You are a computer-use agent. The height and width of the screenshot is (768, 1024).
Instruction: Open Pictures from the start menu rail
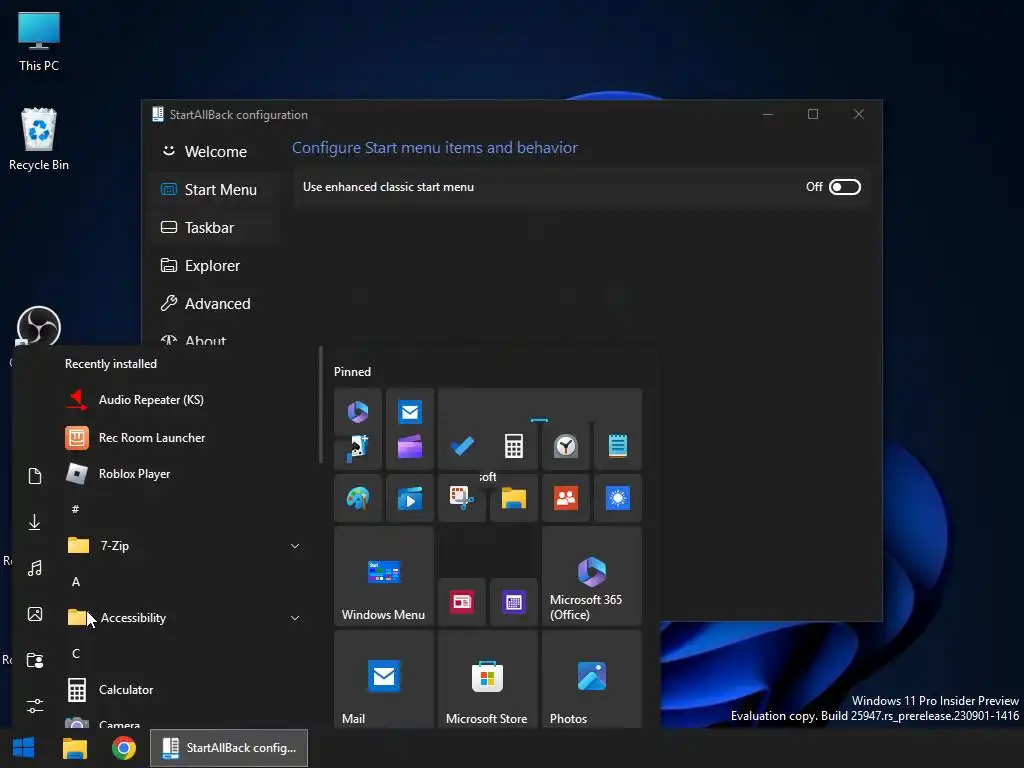coord(35,614)
